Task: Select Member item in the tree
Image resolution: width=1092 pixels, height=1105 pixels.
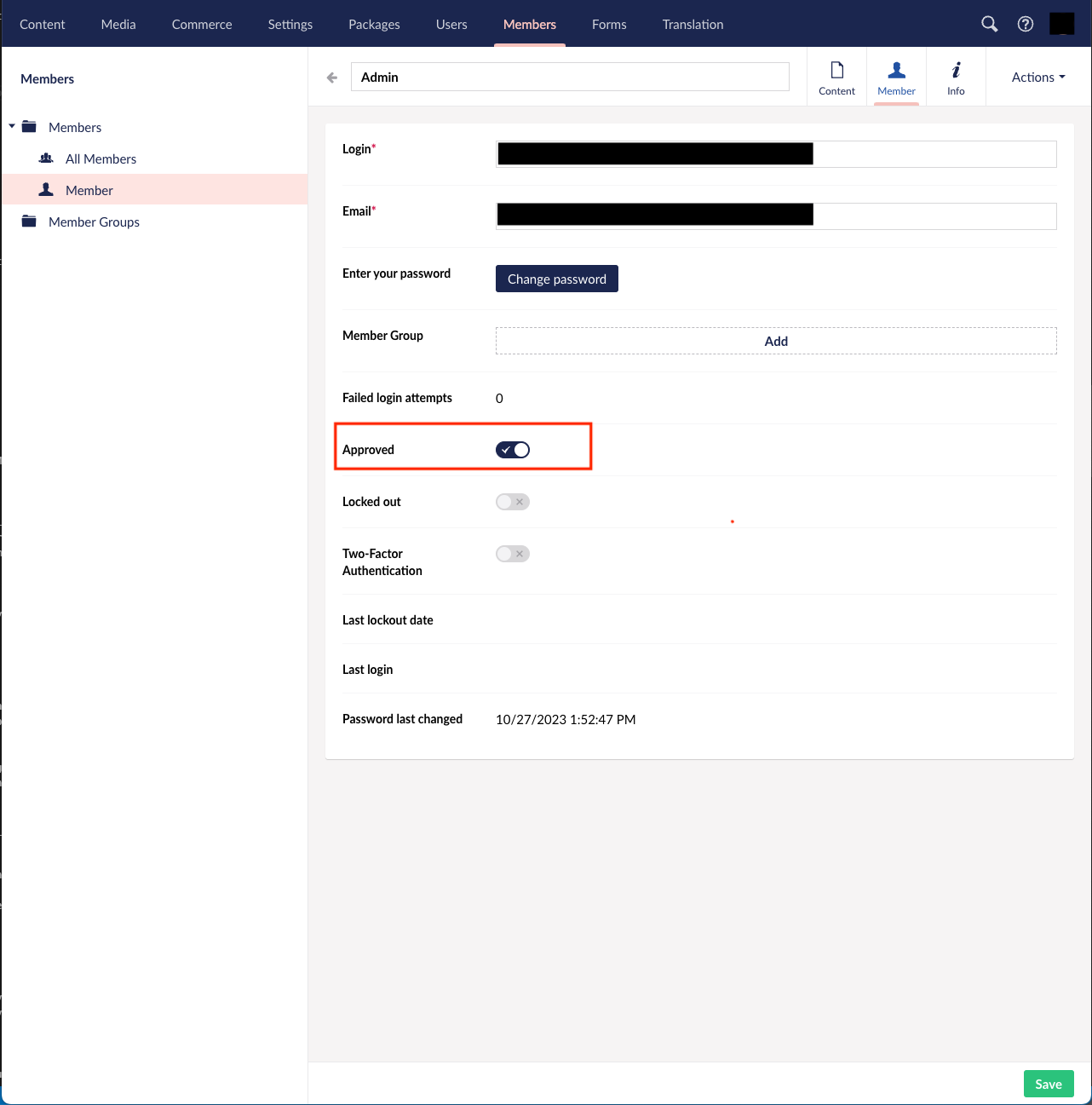Action: pyautogui.click(x=89, y=190)
